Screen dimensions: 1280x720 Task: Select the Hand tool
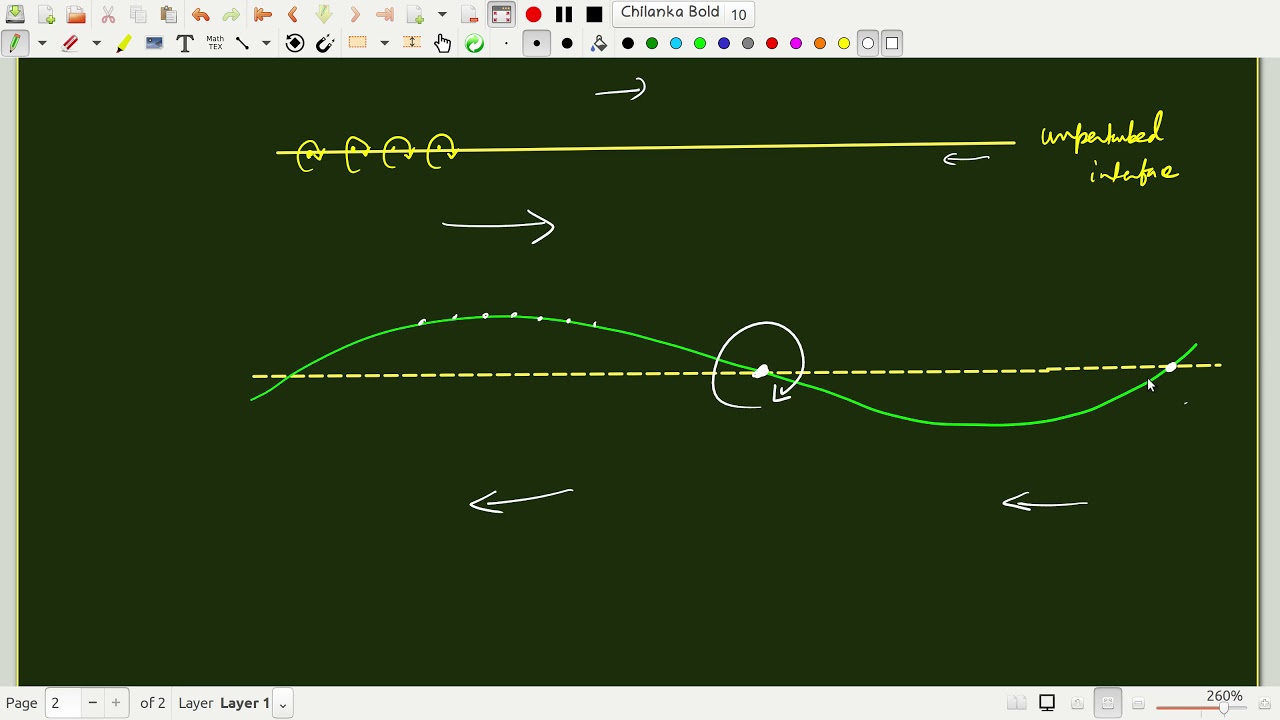(x=443, y=43)
